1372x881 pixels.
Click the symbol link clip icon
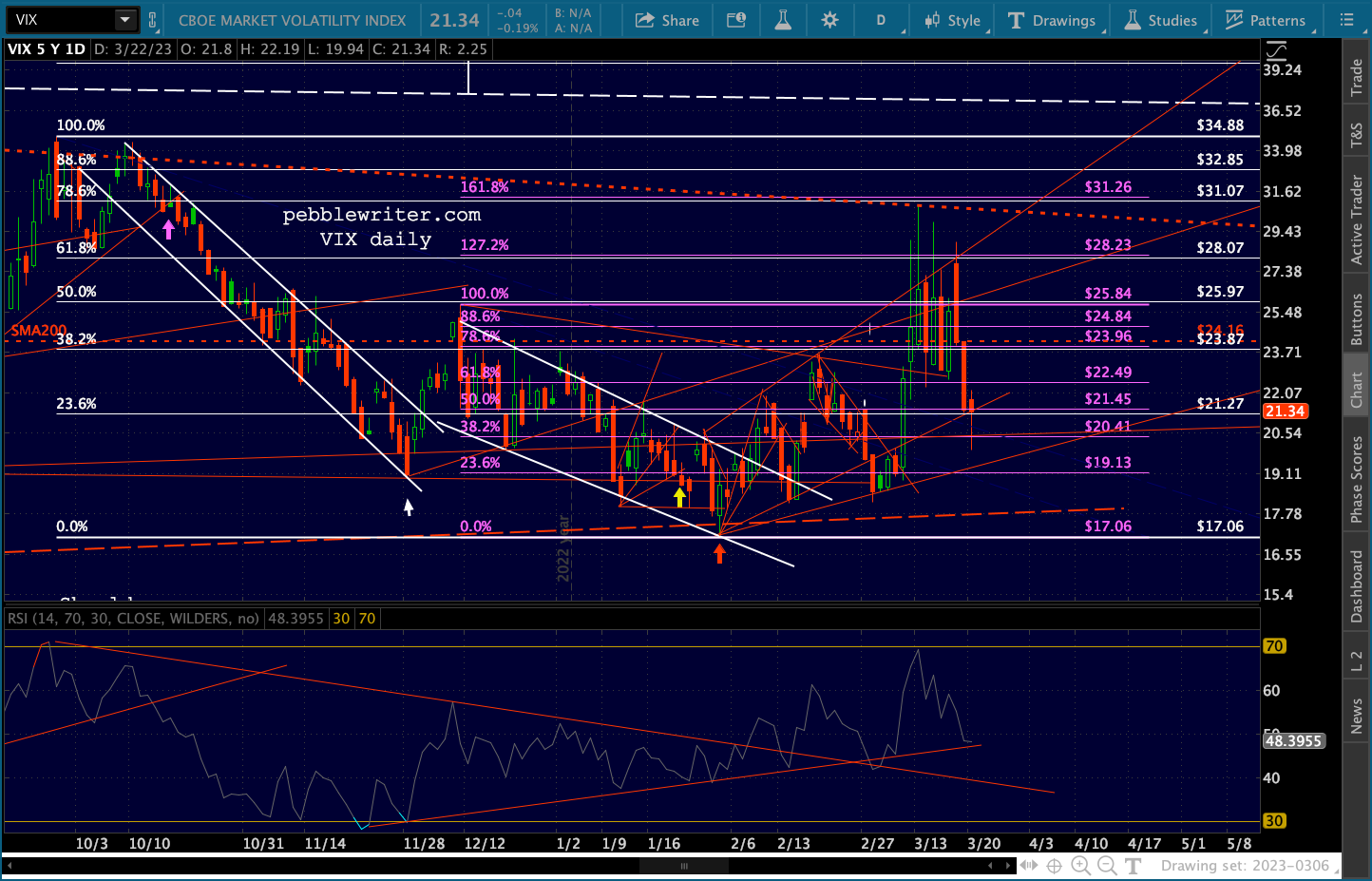point(152,20)
